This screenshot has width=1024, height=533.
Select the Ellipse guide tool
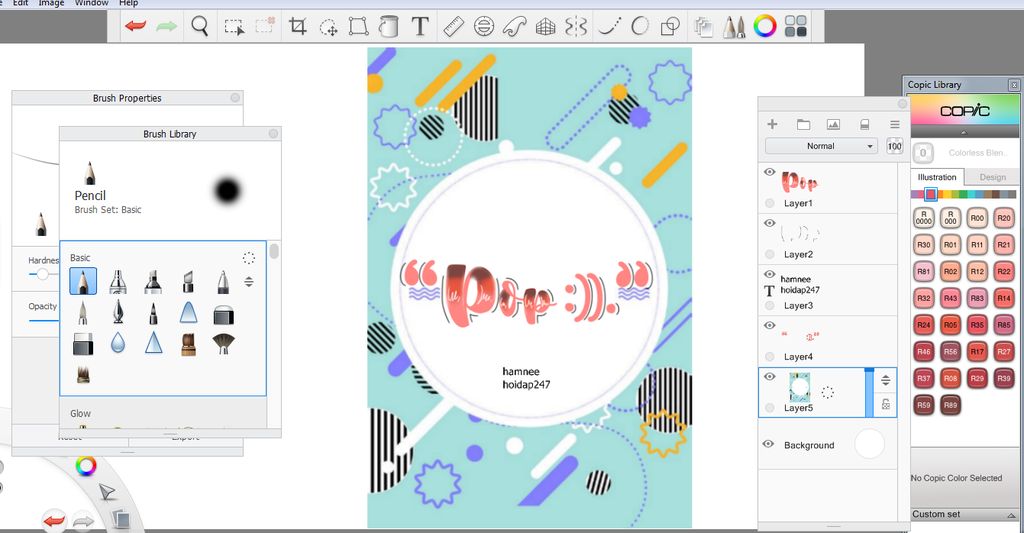click(484, 27)
